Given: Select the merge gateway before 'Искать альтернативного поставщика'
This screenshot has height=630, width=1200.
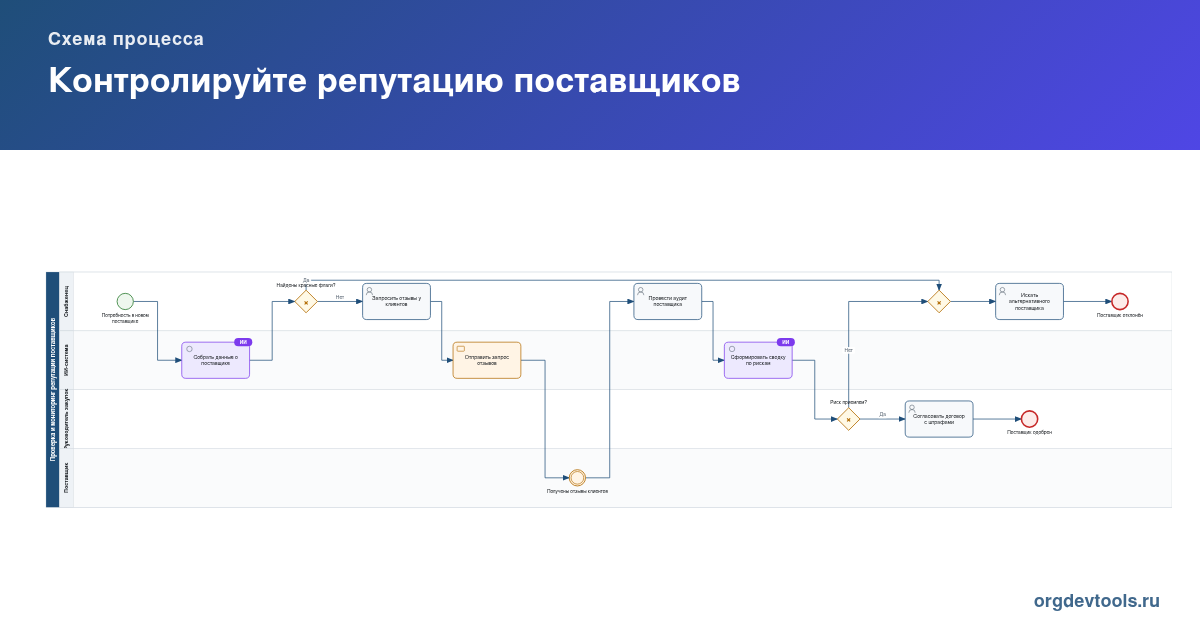Looking at the screenshot, I should click(x=939, y=301).
